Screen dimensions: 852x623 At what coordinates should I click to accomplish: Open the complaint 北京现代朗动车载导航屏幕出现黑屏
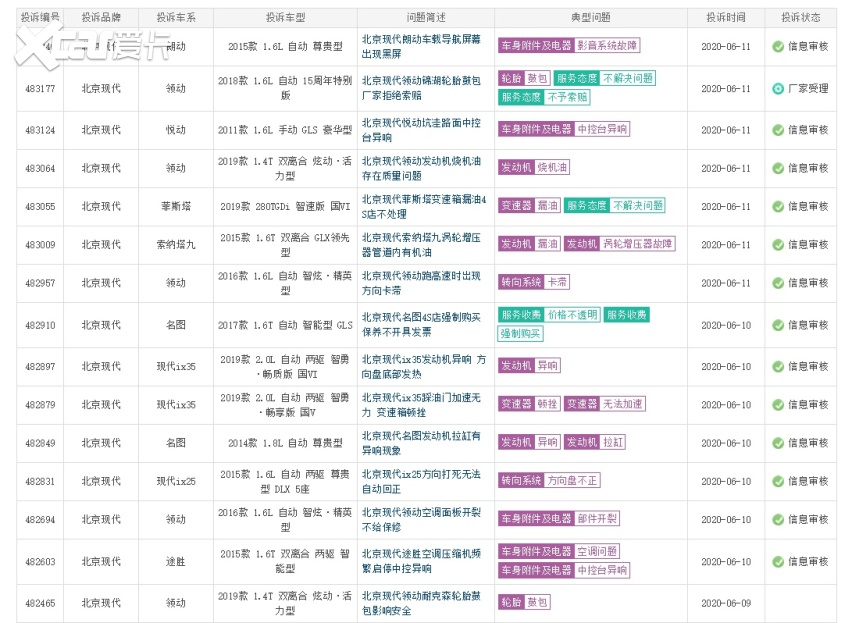pyautogui.click(x=421, y=47)
